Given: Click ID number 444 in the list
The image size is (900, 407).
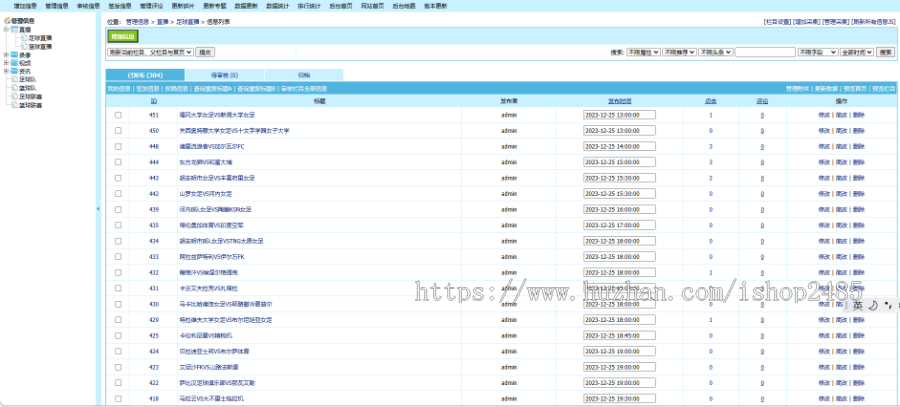Looking at the screenshot, I should coord(154,162).
